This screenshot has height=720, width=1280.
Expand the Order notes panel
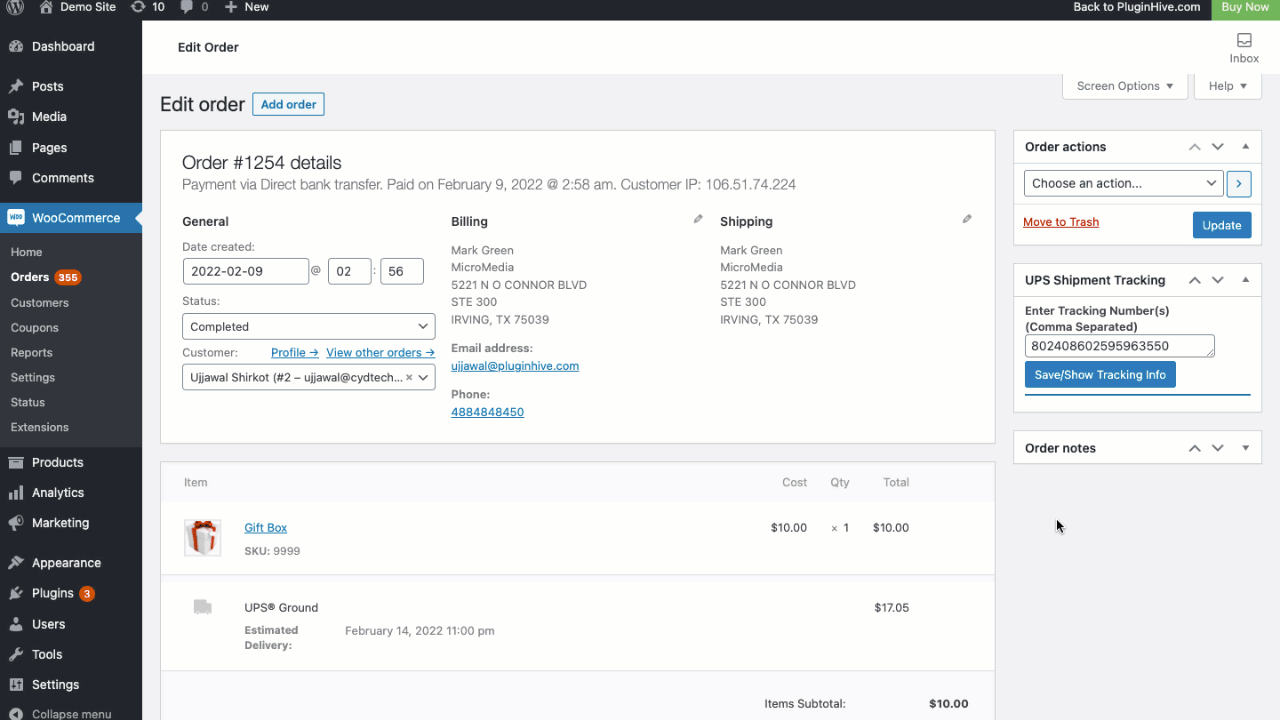[1245, 448]
